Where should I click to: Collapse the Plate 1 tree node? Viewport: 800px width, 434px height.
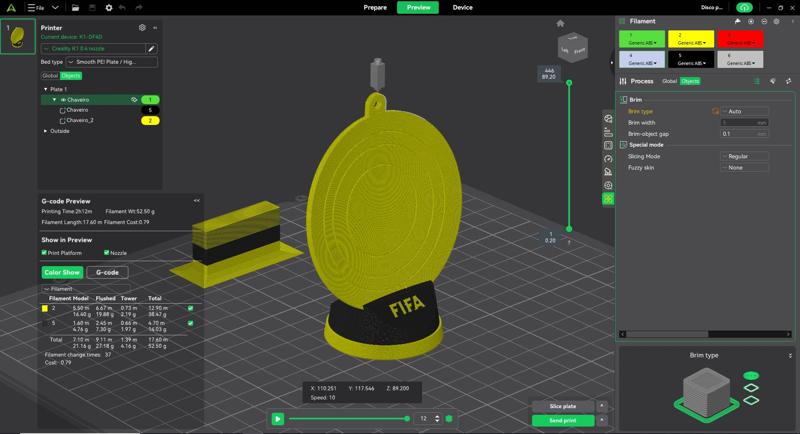[x=45, y=89]
